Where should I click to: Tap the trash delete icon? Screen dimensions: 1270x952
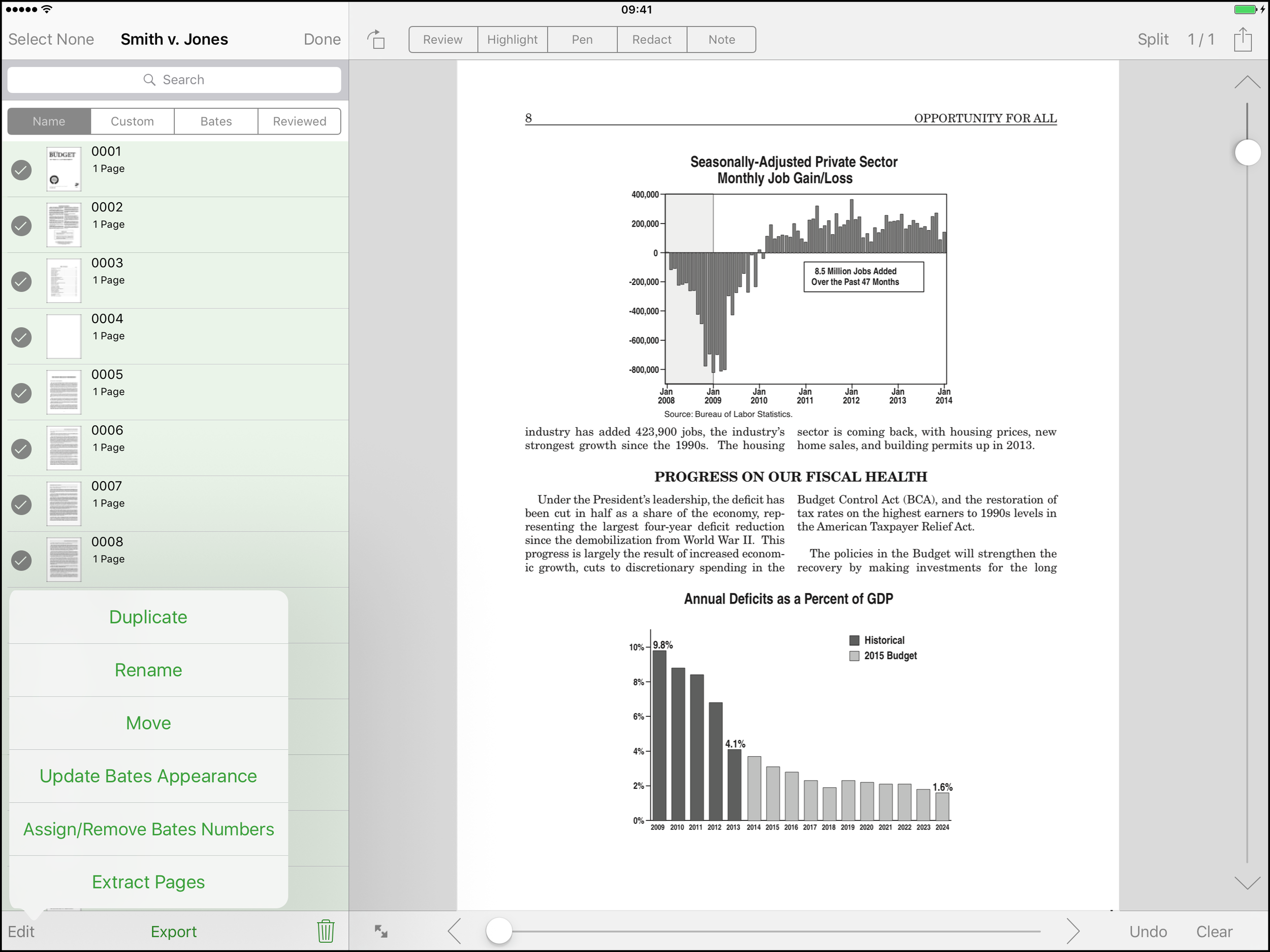tap(326, 931)
